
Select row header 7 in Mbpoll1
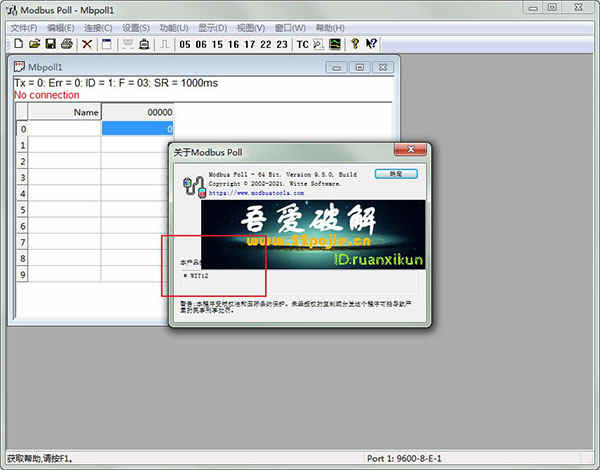(x=23, y=242)
